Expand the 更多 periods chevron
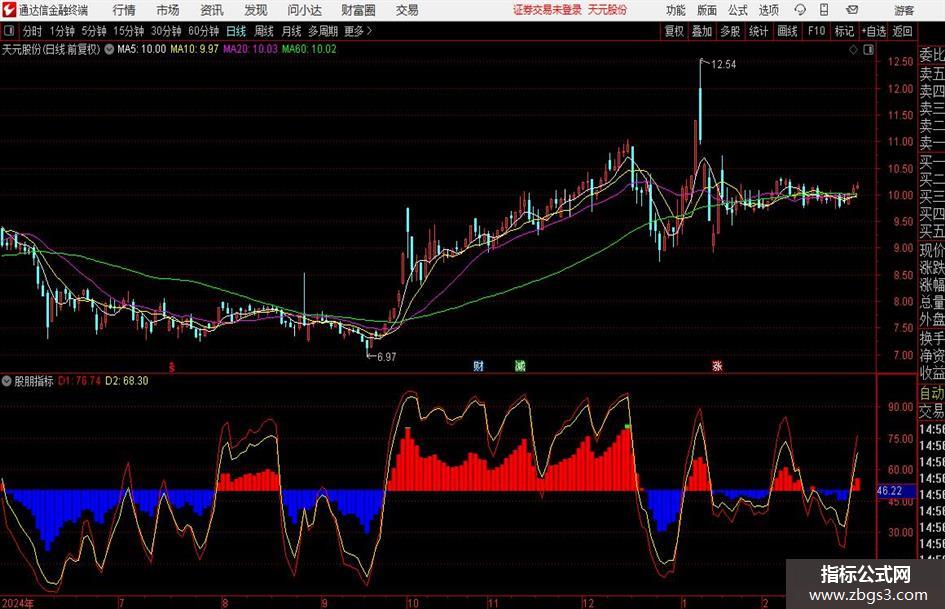The height and width of the screenshot is (609, 945). click(369, 31)
